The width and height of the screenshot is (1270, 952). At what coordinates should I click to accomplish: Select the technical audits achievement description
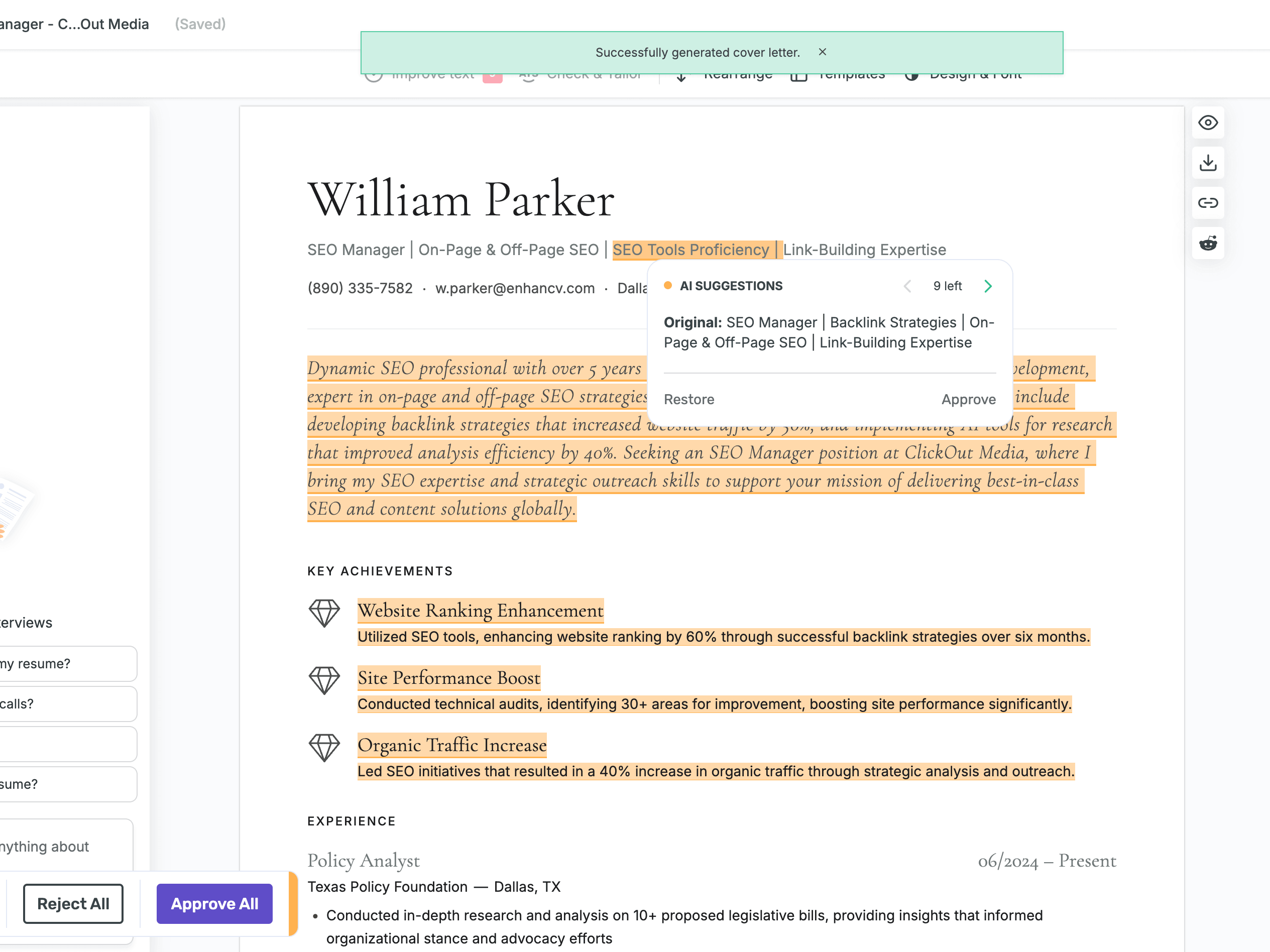715,704
